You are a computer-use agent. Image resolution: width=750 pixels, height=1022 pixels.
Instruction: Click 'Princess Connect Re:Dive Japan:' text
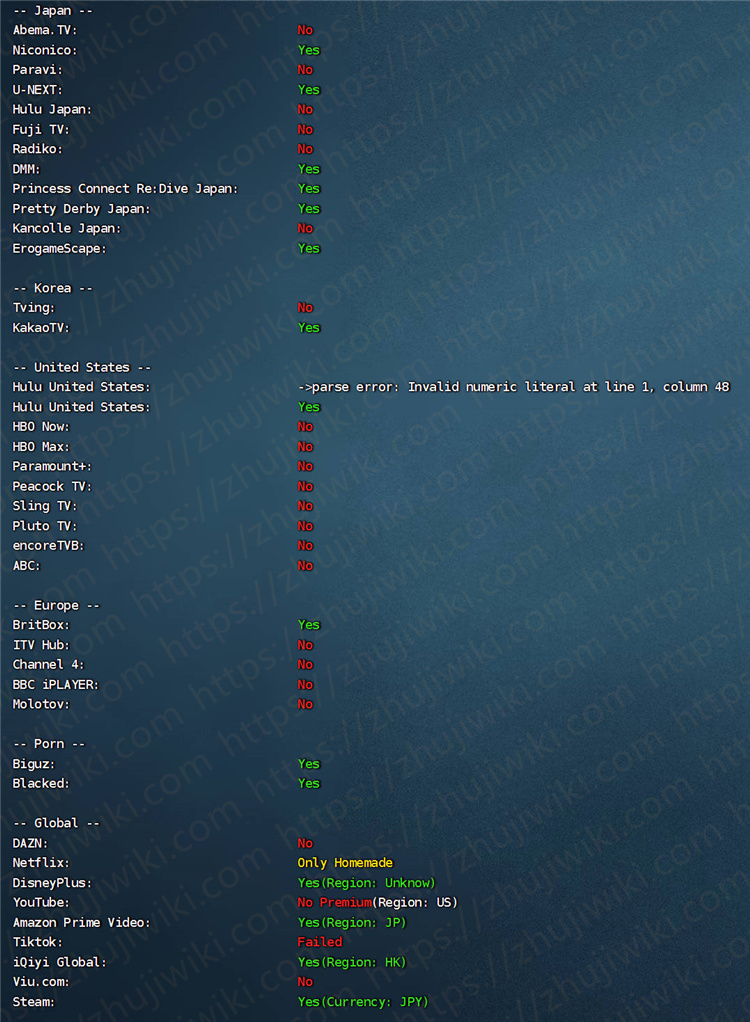pos(125,189)
